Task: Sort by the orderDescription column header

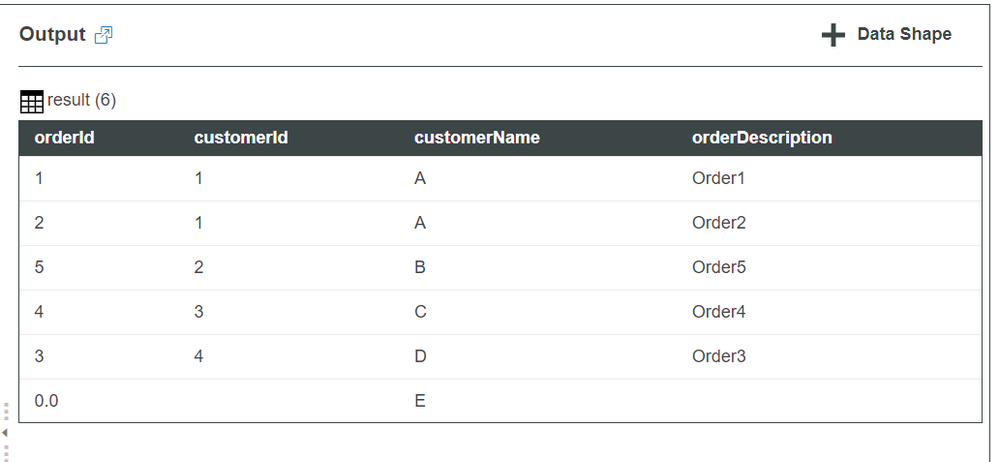Action: [x=761, y=137]
